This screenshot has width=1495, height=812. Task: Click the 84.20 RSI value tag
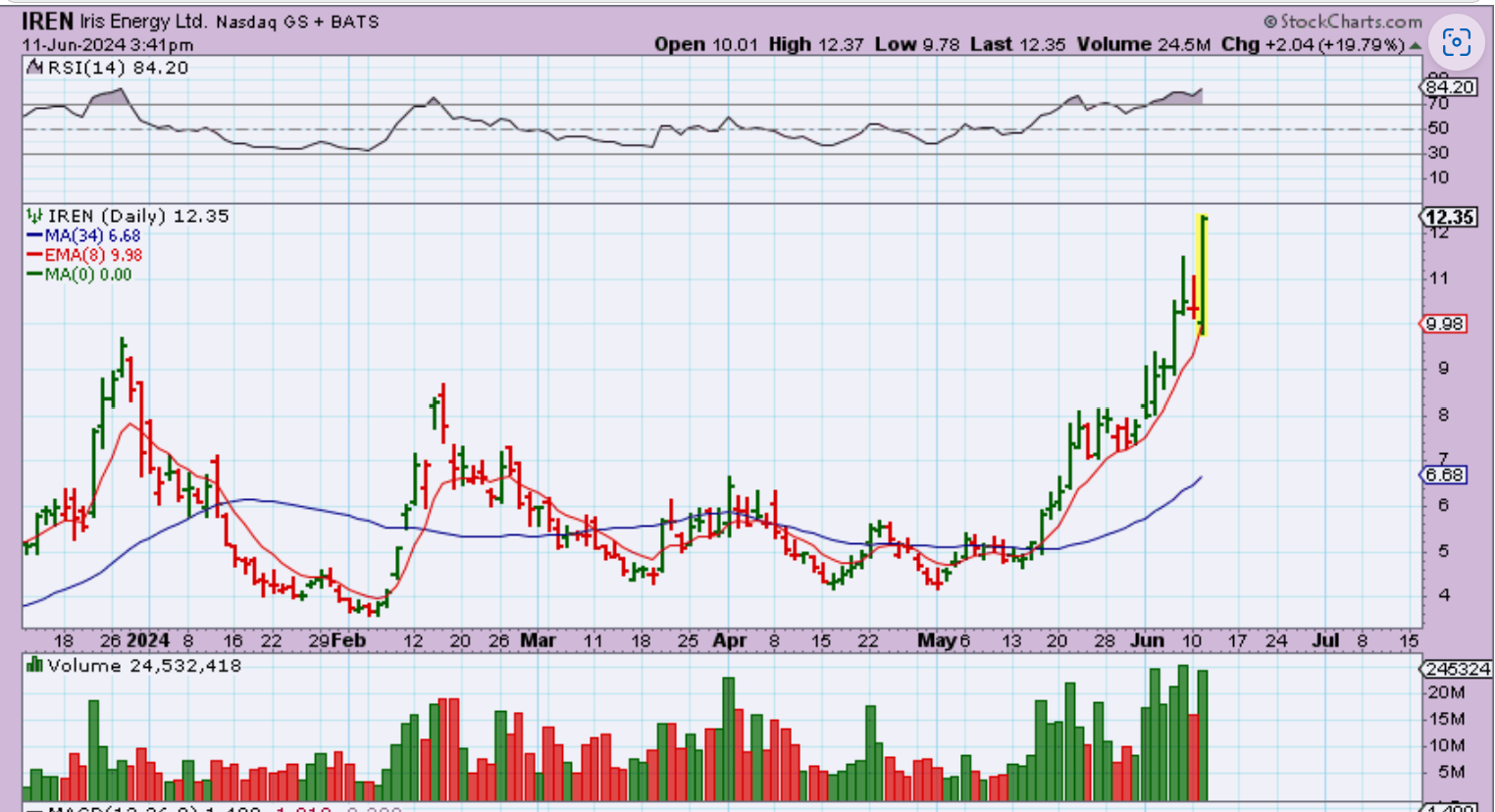tap(1451, 87)
